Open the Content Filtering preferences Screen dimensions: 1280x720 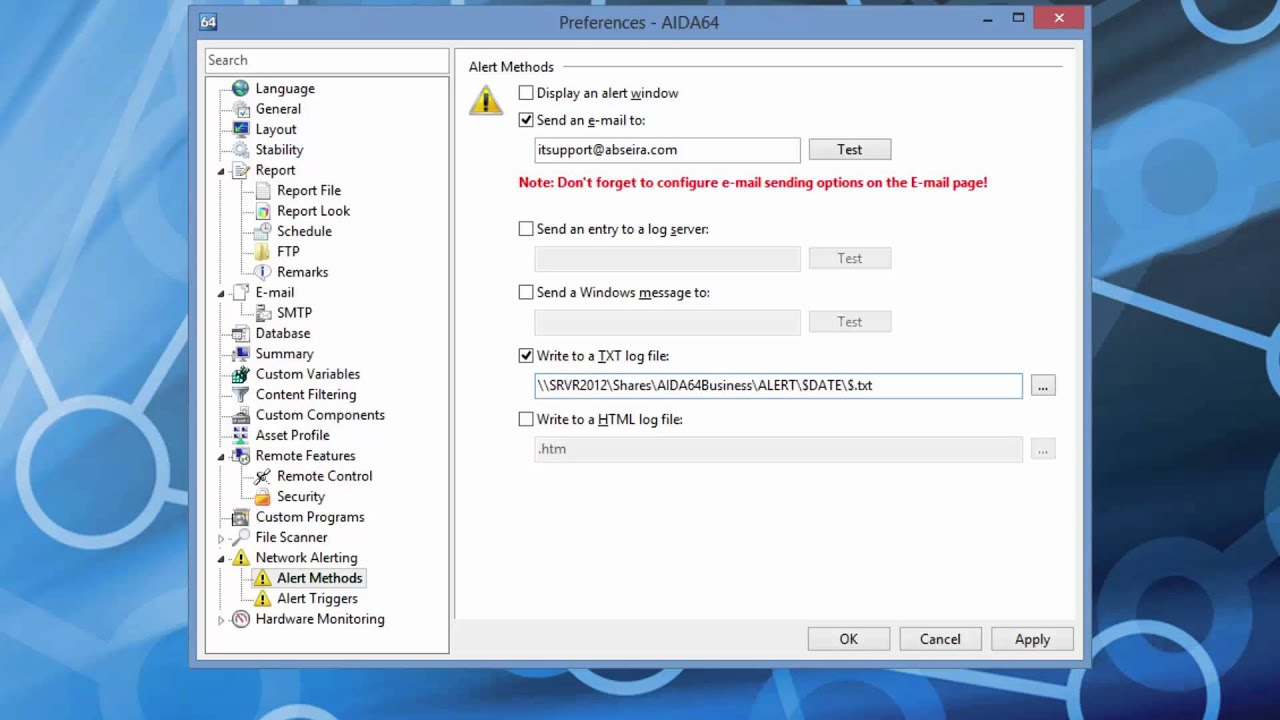[x=305, y=394]
